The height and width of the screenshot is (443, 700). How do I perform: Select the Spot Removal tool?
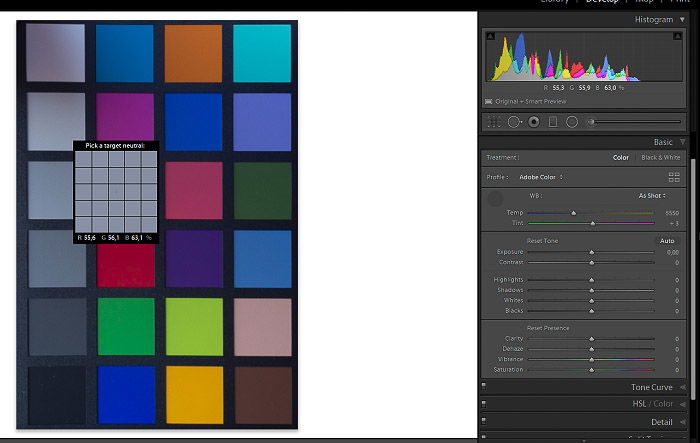click(x=515, y=122)
